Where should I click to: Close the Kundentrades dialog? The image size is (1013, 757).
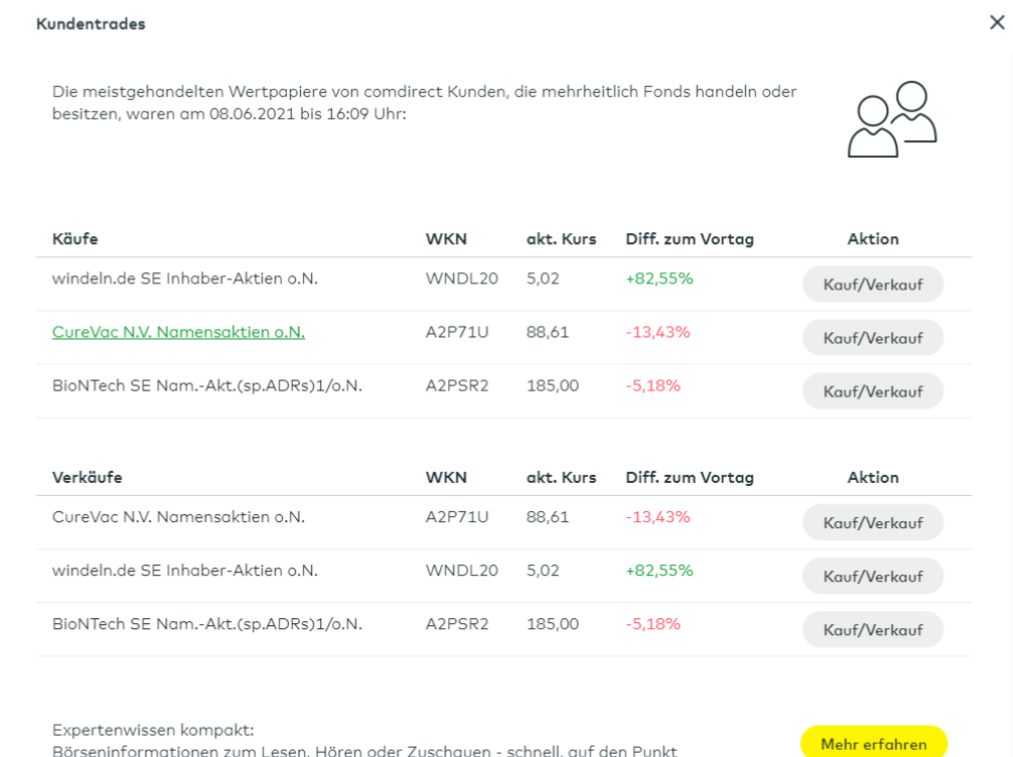coord(996,22)
